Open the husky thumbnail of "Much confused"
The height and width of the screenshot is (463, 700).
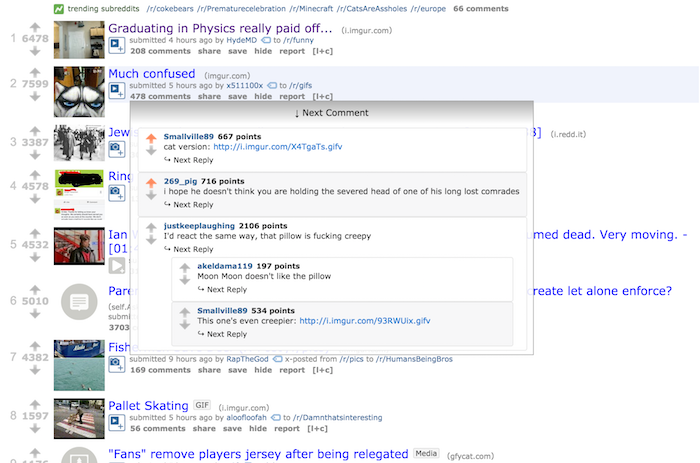pos(79,92)
